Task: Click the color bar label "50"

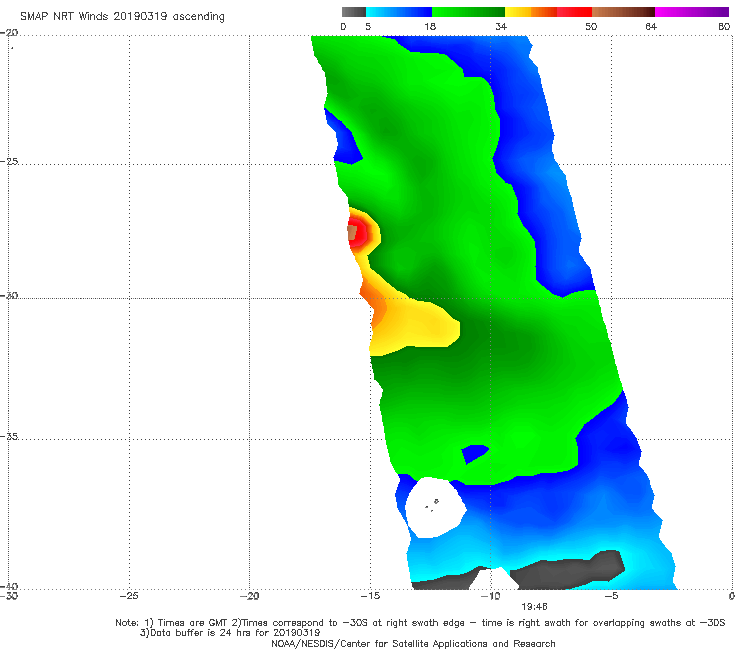Action: click(x=591, y=27)
